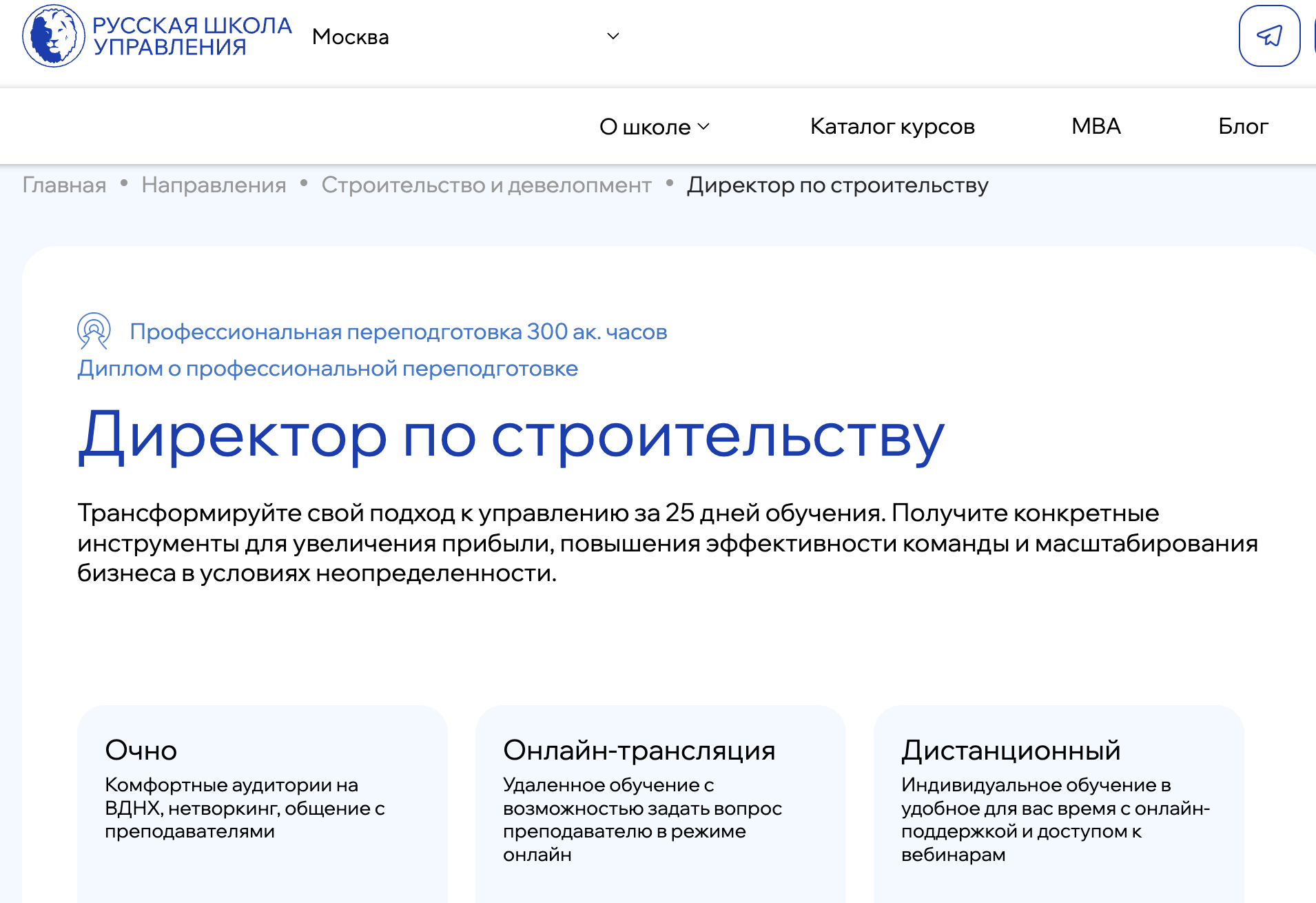Click the lion logo icon
Image resolution: width=1316 pixels, height=903 pixels.
tap(54, 36)
